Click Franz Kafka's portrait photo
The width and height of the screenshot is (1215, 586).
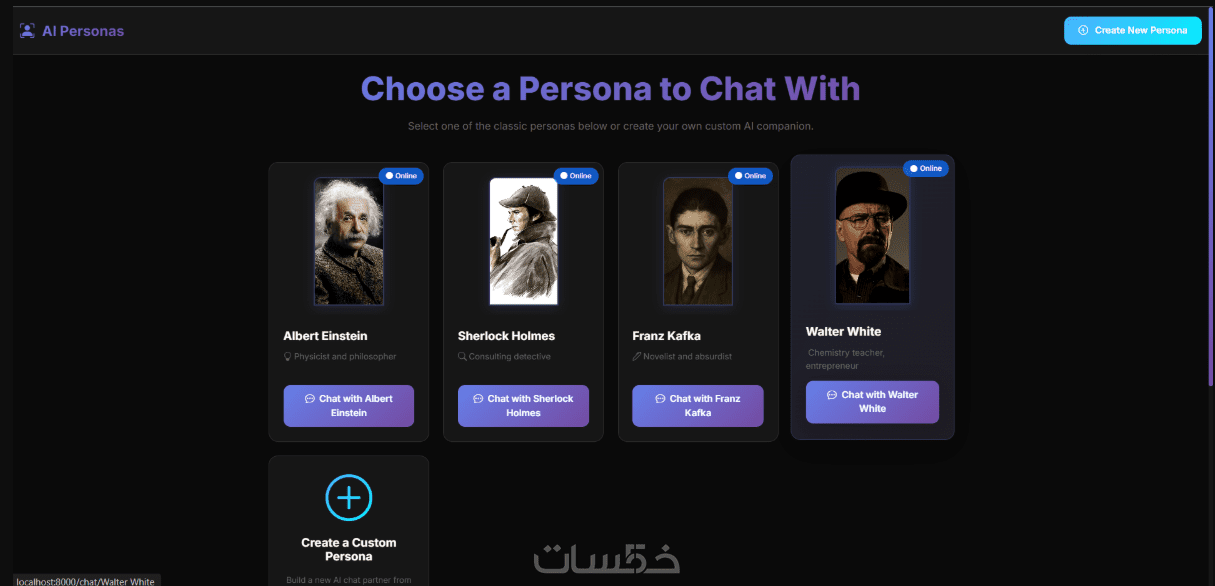(698, 241)
